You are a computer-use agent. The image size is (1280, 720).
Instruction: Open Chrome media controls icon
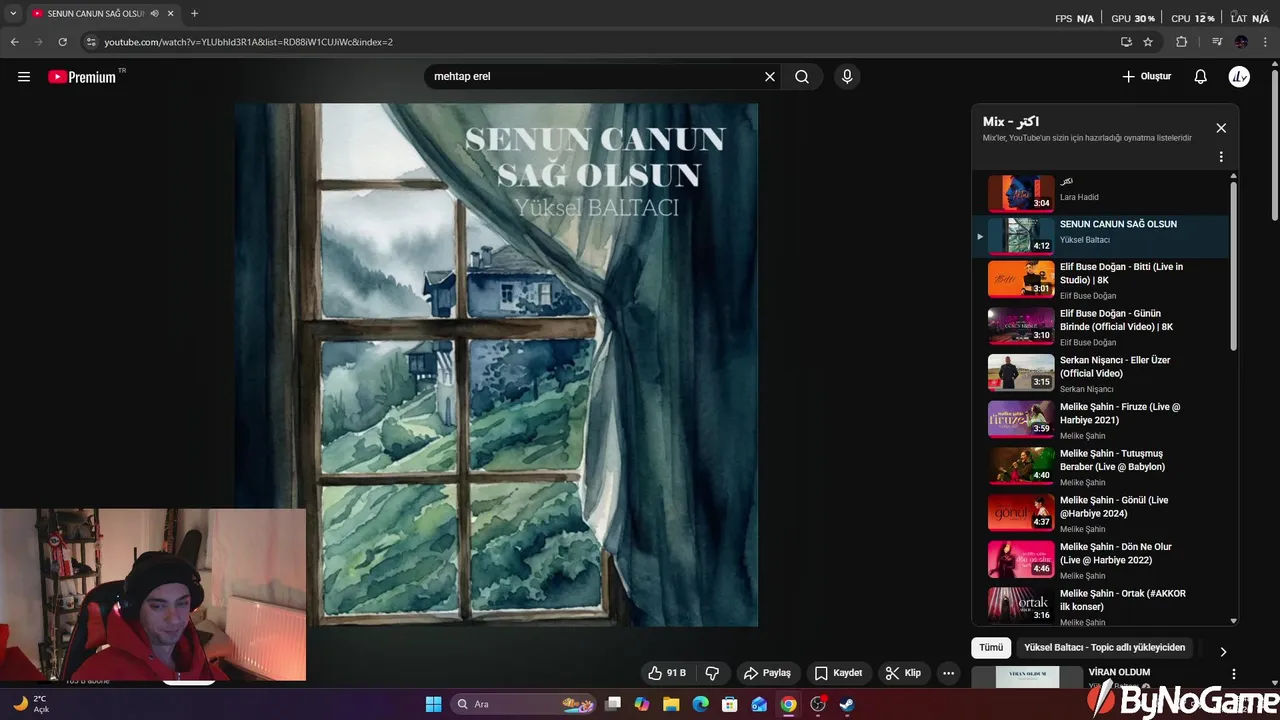[x=1217, y=42]
